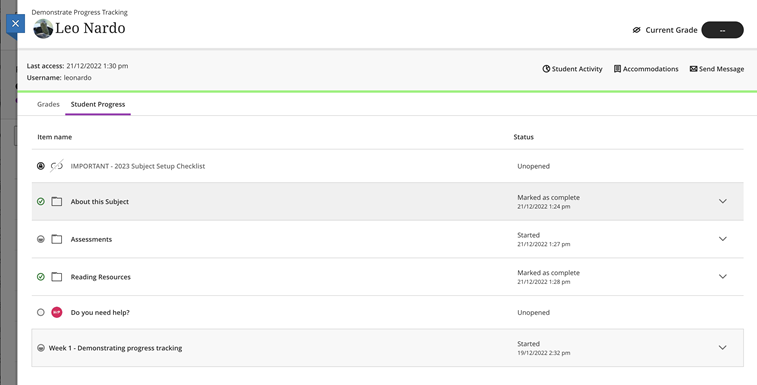
Task: Open the Assessments item
Action: click(91, 240)
